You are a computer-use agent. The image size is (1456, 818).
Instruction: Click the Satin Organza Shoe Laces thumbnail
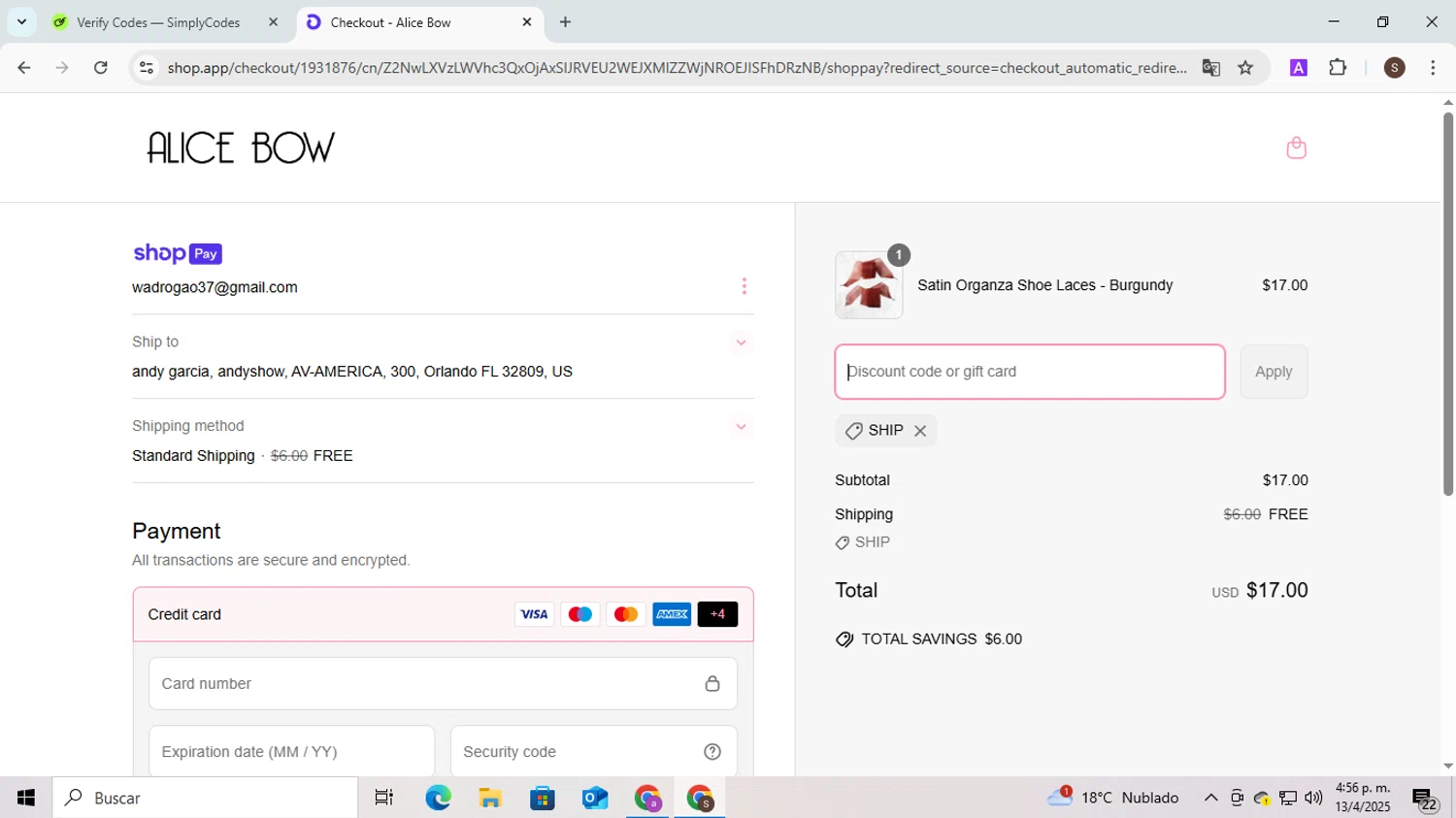pyautogui.click(x=869, y=285)
